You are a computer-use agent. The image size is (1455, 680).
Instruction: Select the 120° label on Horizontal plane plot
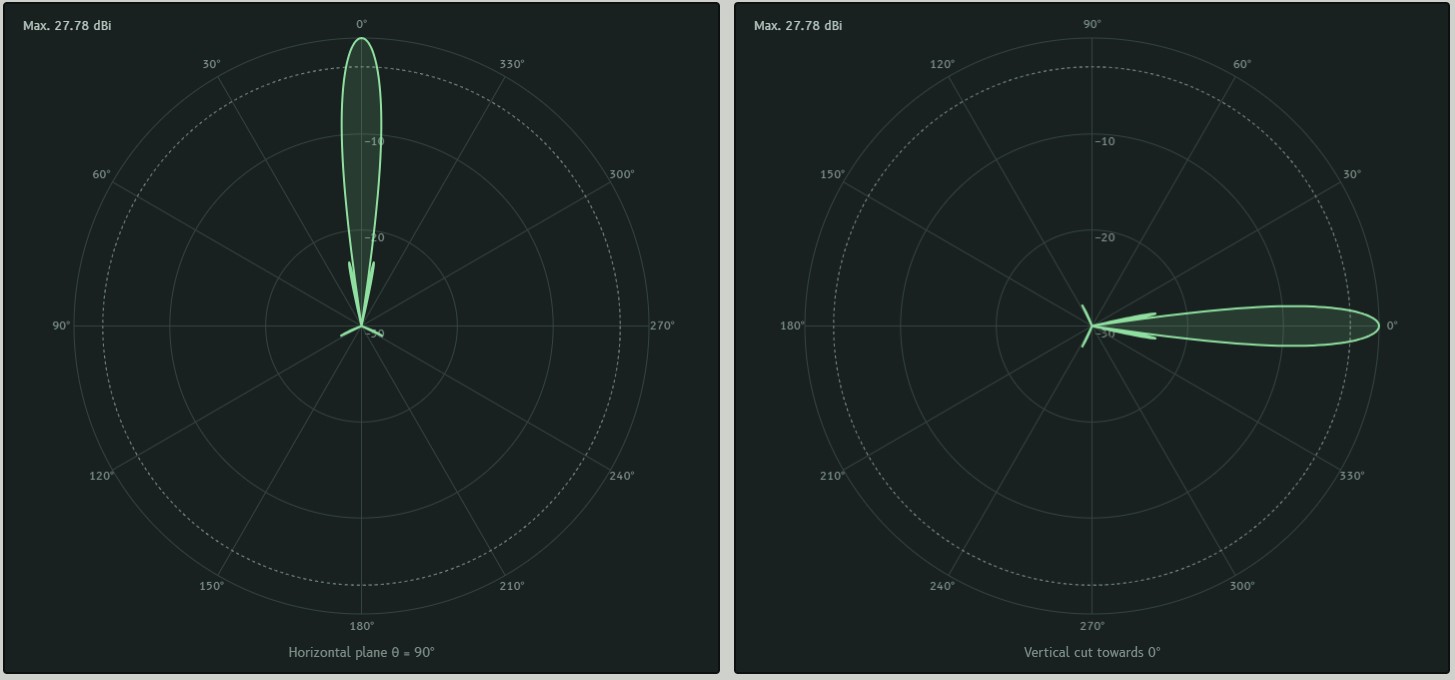coord(101,476)
